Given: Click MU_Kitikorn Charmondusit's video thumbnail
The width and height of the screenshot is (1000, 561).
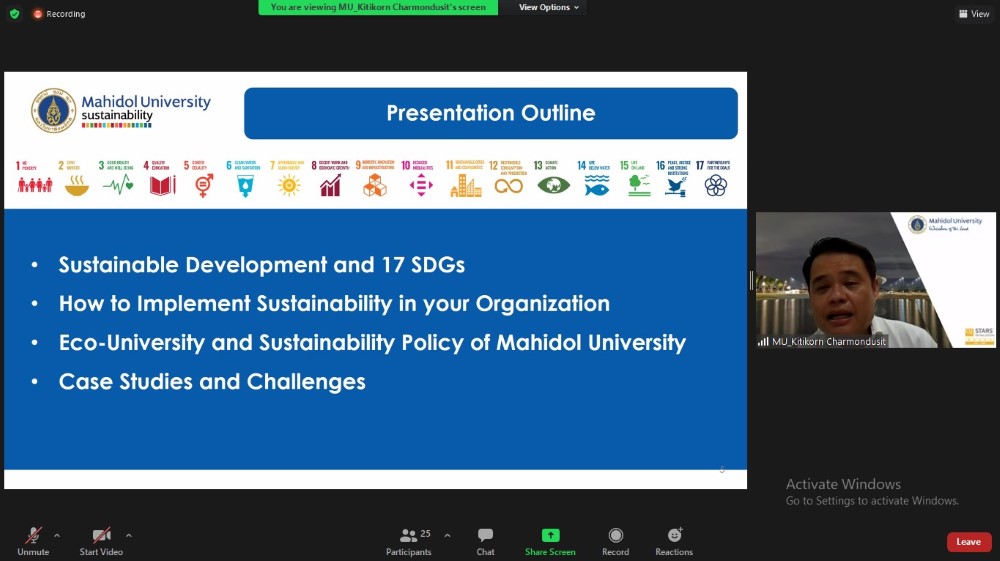Looking at the screenshot, I should (876, 280).
